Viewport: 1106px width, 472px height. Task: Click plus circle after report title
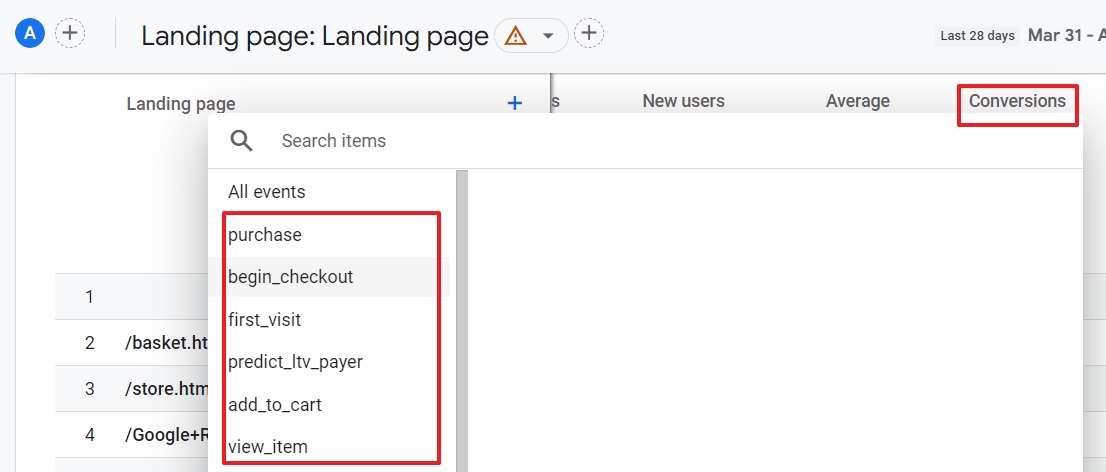589,33
